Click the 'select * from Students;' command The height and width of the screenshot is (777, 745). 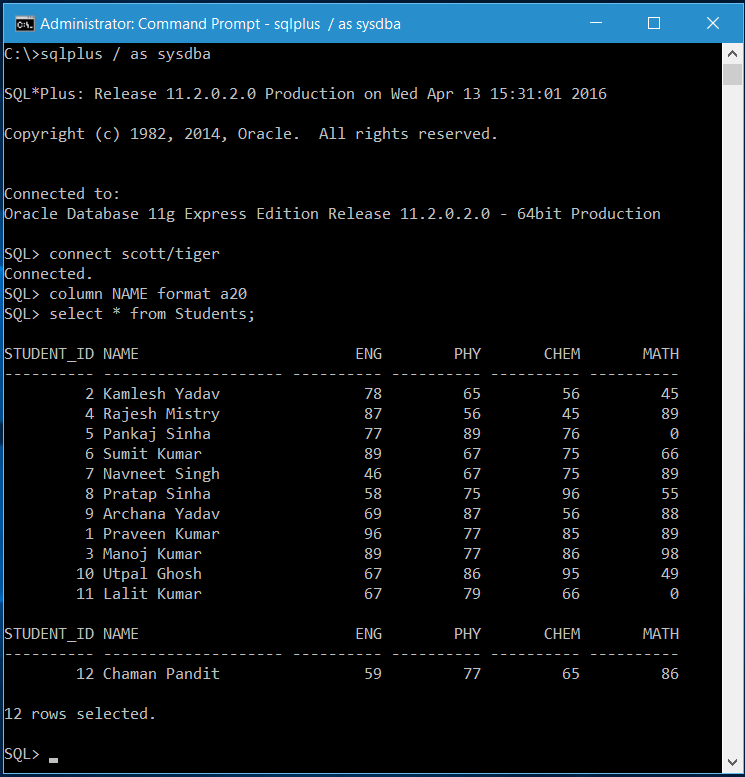(152, 314)
